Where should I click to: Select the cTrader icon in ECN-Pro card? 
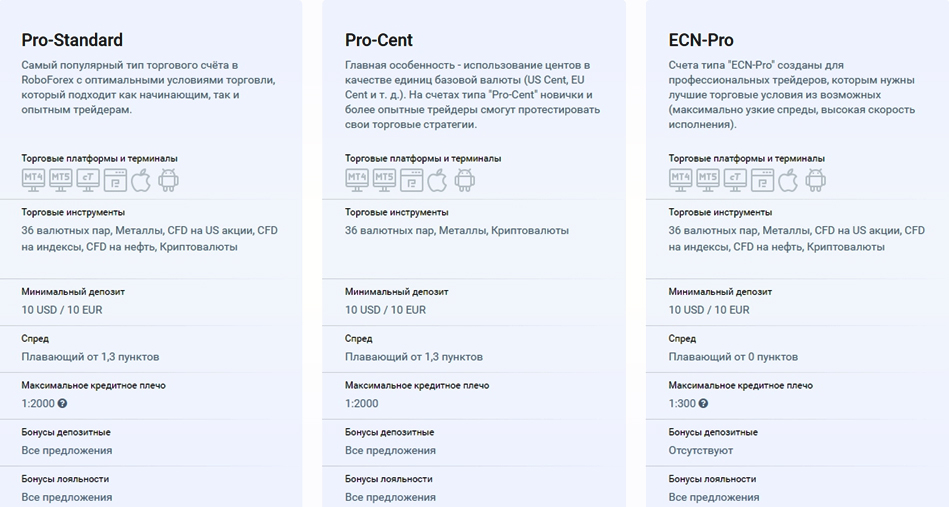735,180
